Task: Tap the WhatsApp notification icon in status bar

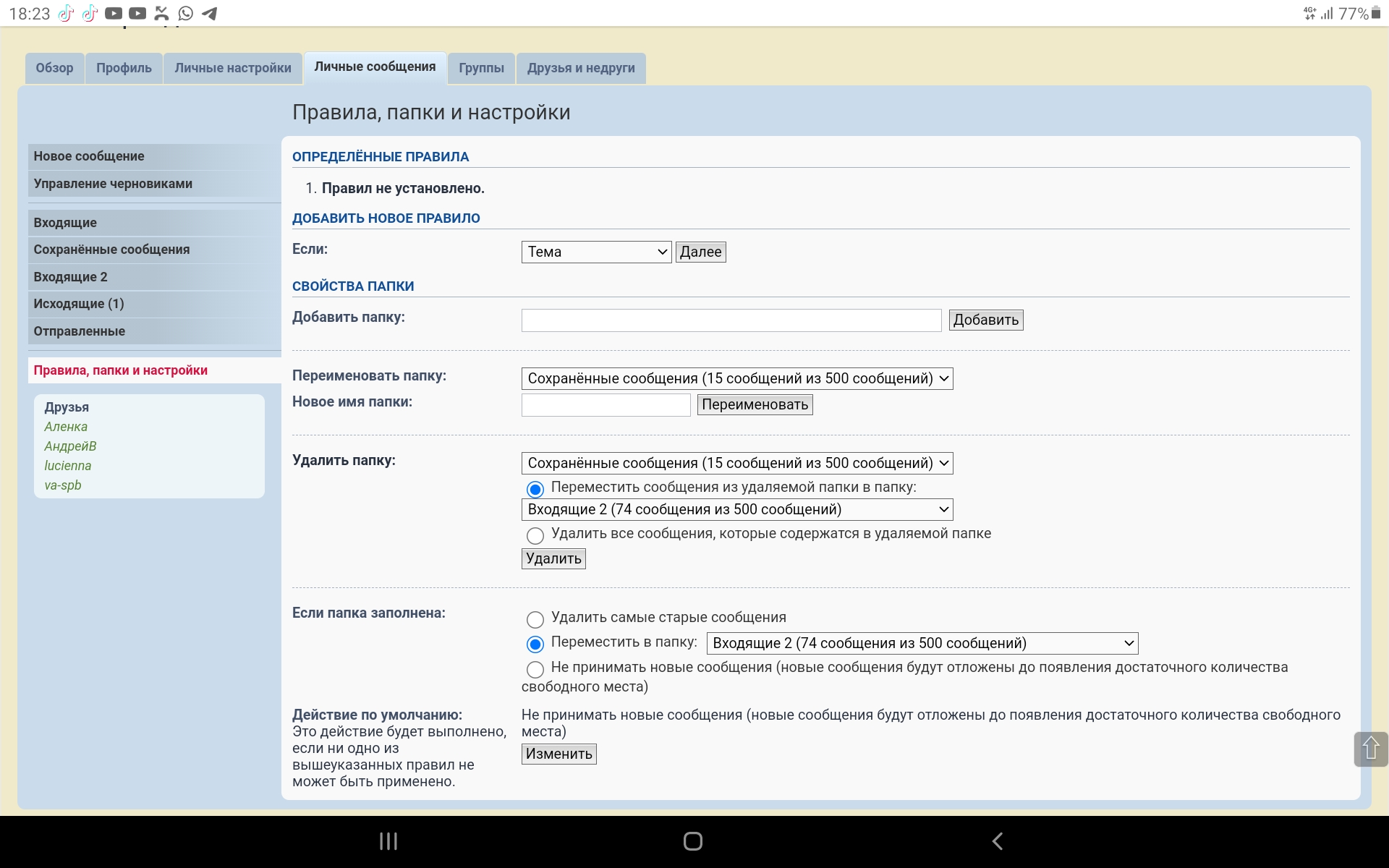Action: (x=186, y=14)
